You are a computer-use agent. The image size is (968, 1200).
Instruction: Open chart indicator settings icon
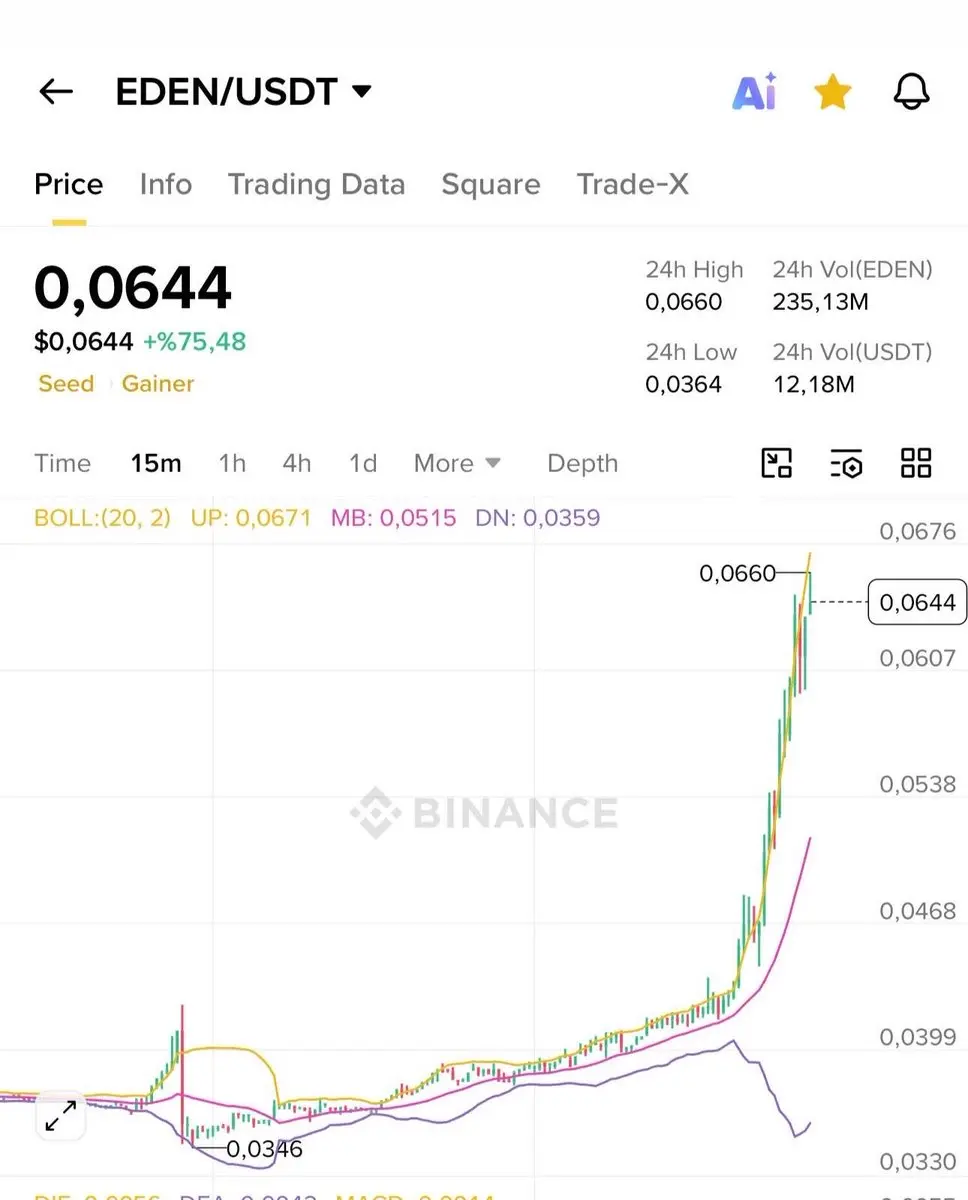point(846,463)
